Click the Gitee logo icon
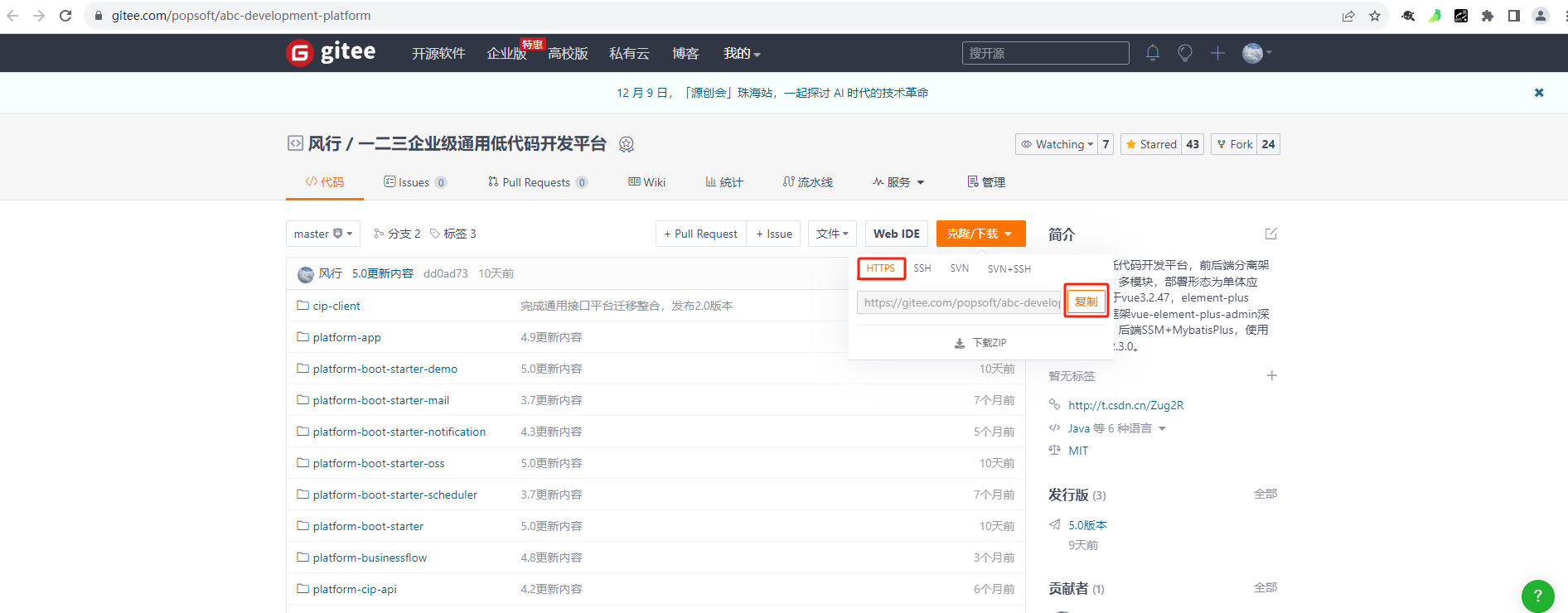 tap(299, 53)
